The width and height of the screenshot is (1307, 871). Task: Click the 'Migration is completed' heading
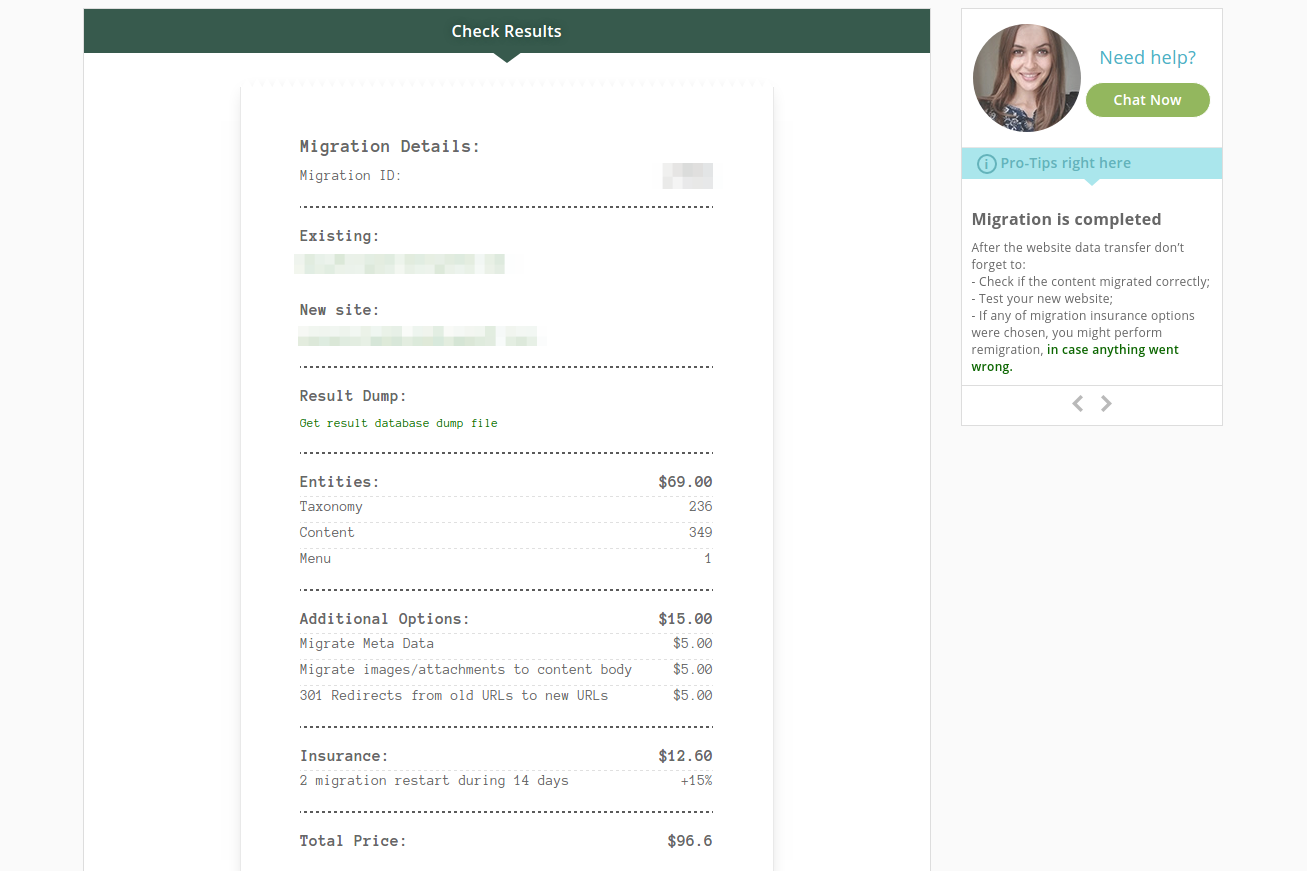(x=1066, y=220)
